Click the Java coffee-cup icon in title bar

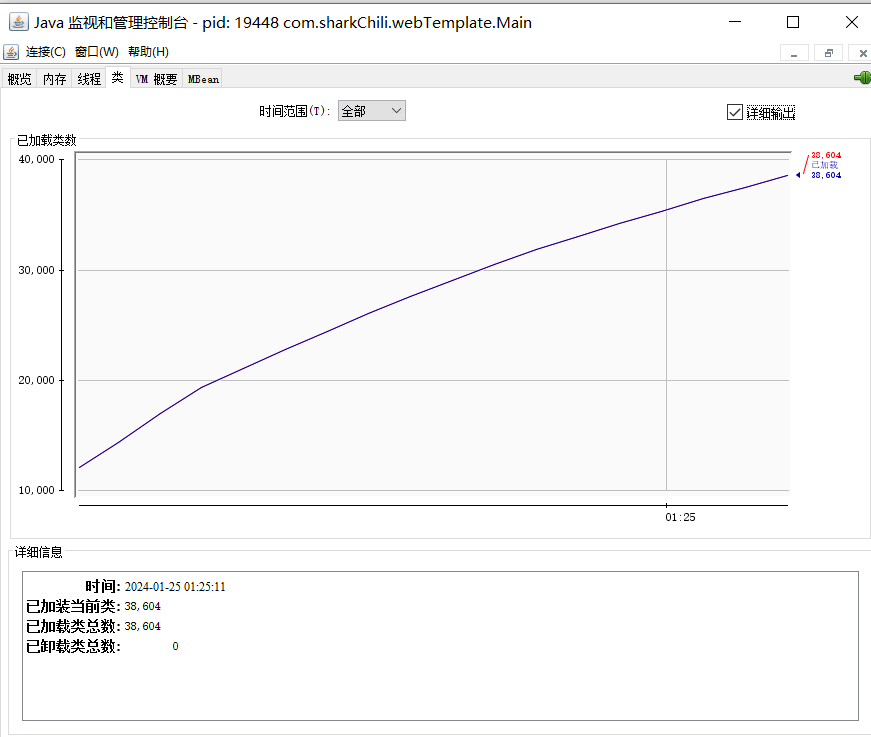[18, 22]
